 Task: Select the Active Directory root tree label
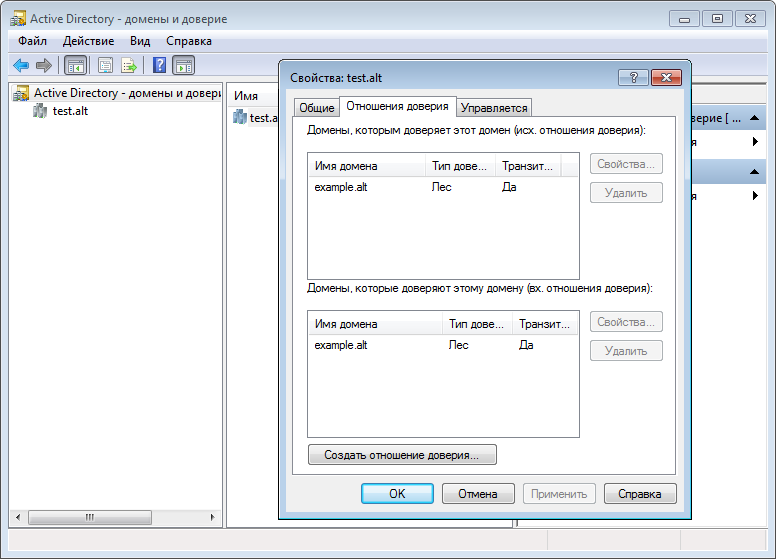(127, 93)
